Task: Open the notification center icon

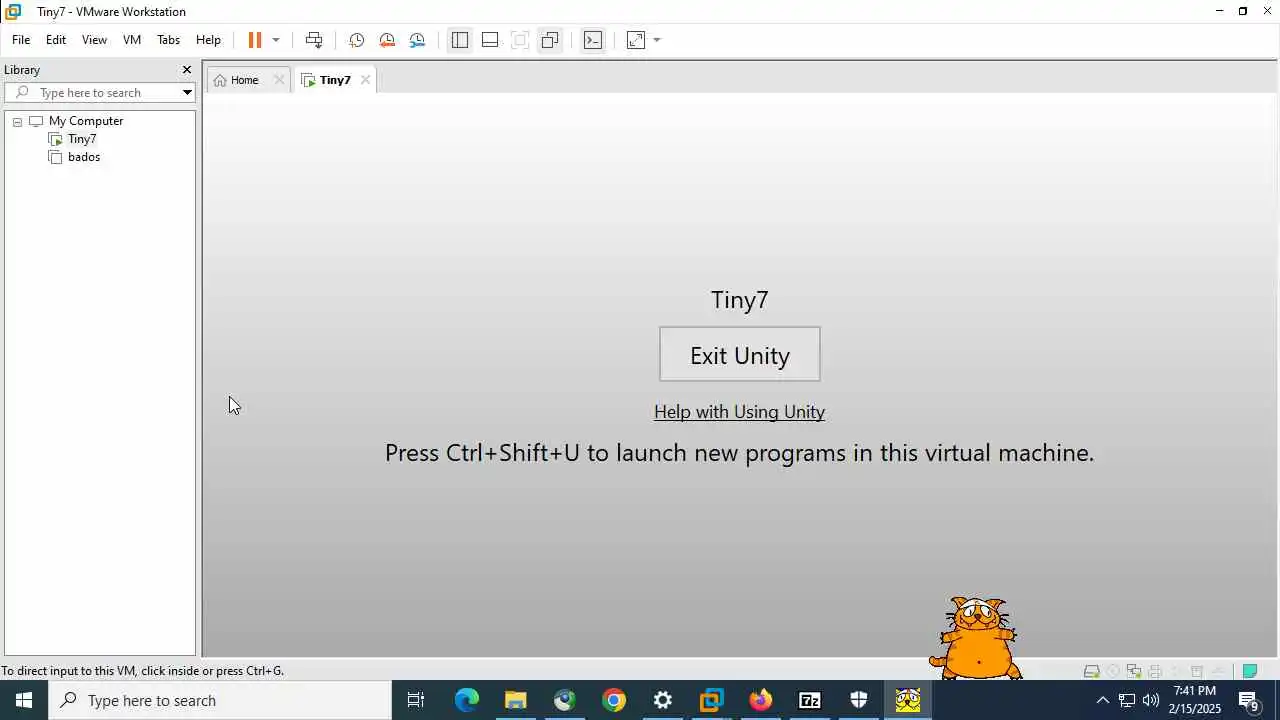Action: pyautogui.click(x=1249, y=700)
